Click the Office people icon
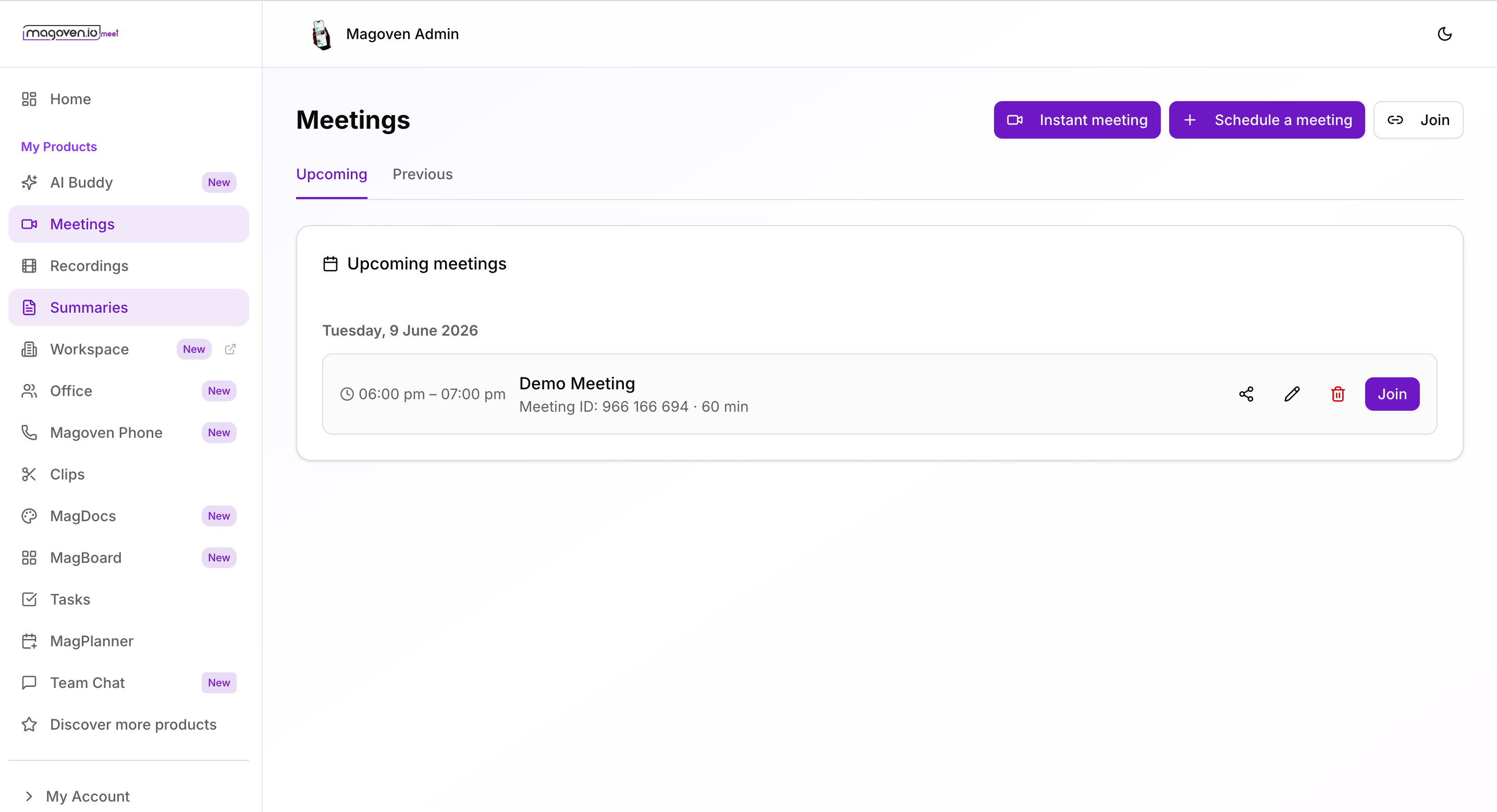 29,390
